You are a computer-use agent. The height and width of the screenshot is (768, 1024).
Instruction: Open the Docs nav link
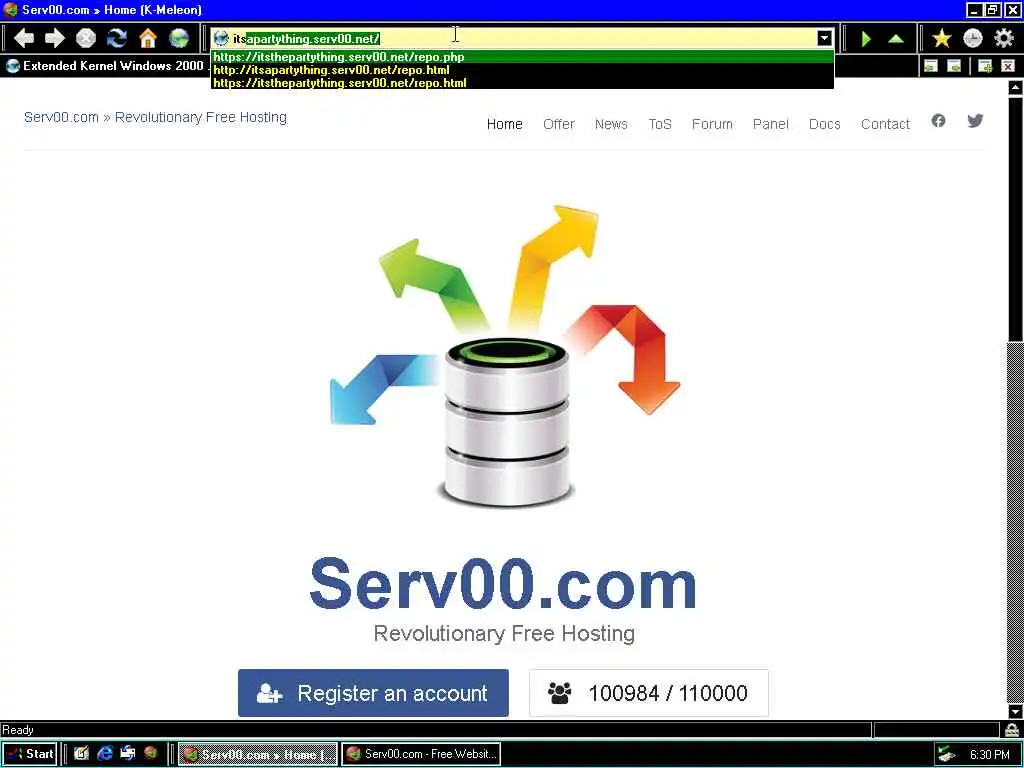click(x=825, y=124)
